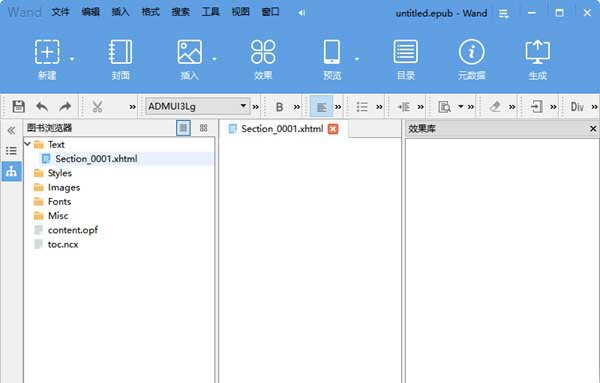The width and height of the screenshot is (600, 383).
Task: Click the Undo arrow icon
Action: point(42,106)
